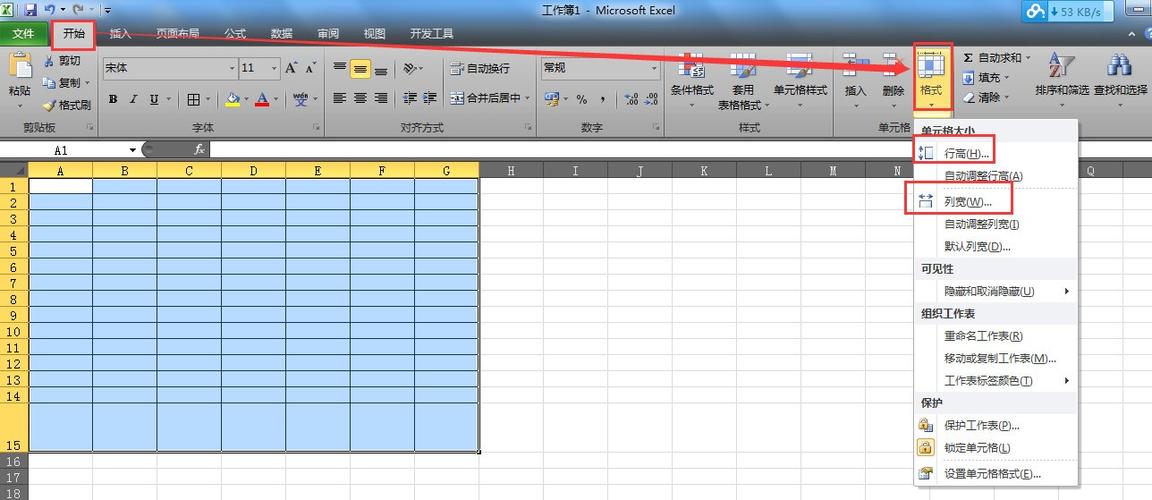Switch to the 页面布局 ribbon tab
This screenshot has height=500, width=1152.
pos(177,34)
